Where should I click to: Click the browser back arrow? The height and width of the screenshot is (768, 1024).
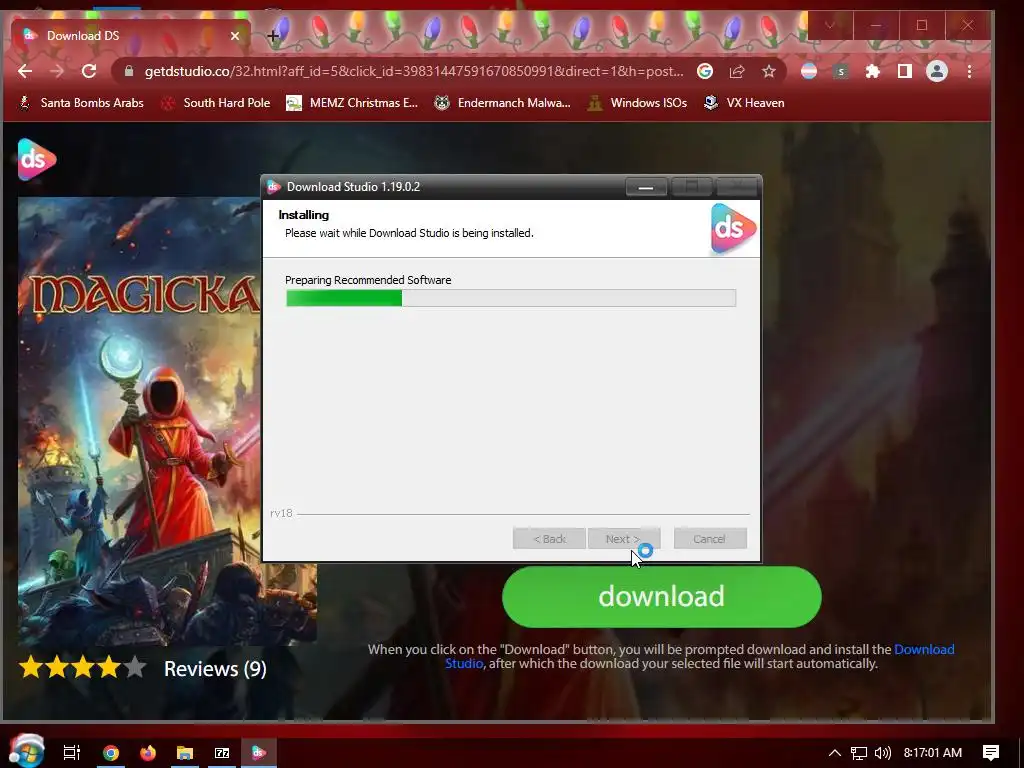click(25, 71)
